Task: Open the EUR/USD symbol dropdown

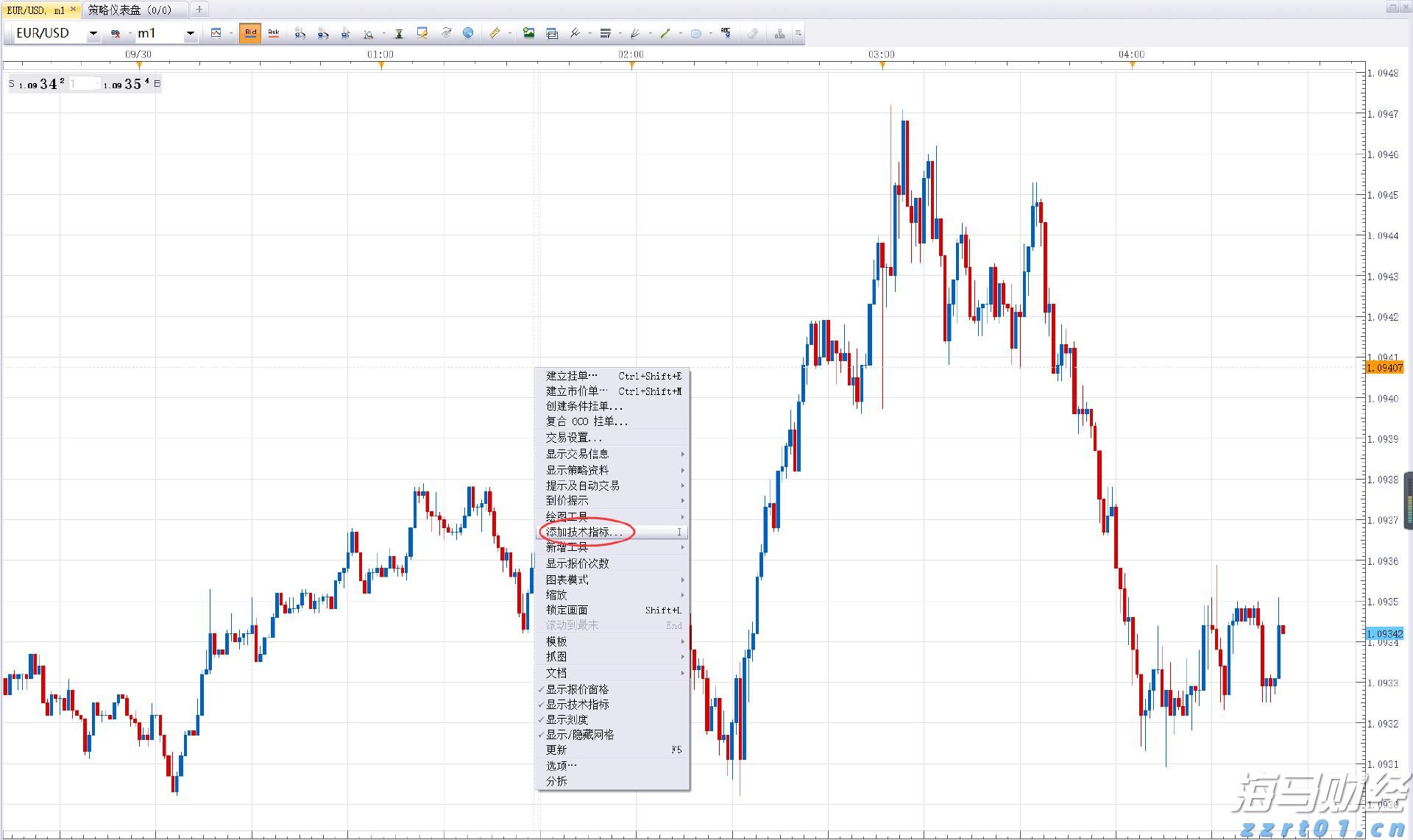Action: [93, 34]
